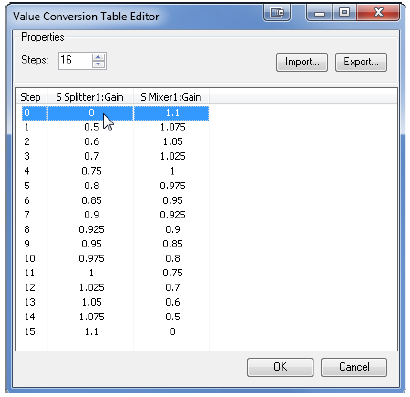
Task: Click the Step column header
Action: pos(32,97)
